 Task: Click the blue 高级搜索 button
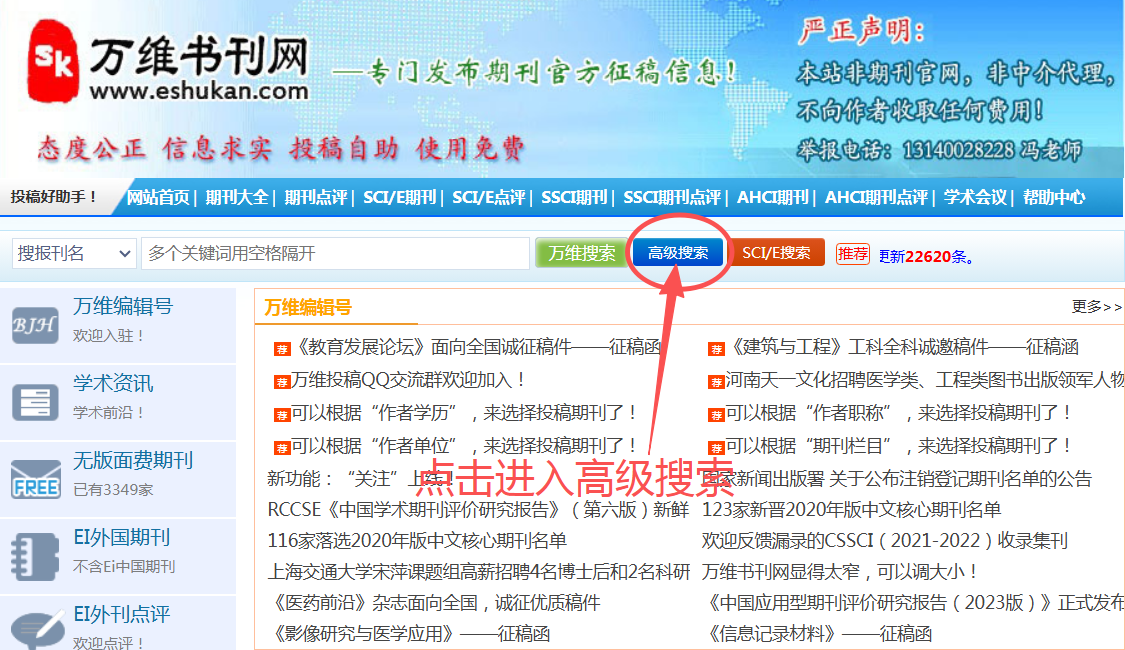[678, 253]
